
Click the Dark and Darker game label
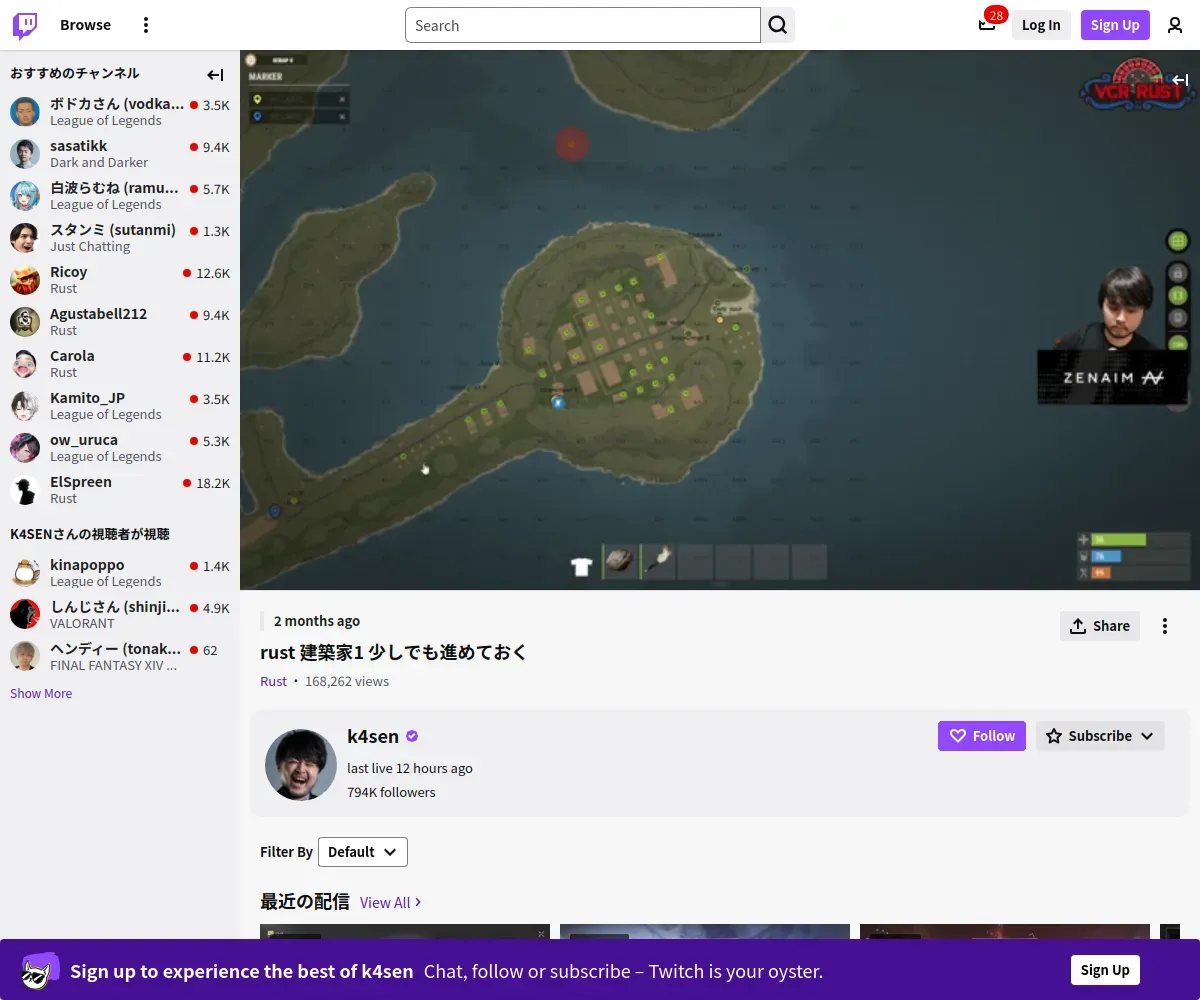point(99,162)
